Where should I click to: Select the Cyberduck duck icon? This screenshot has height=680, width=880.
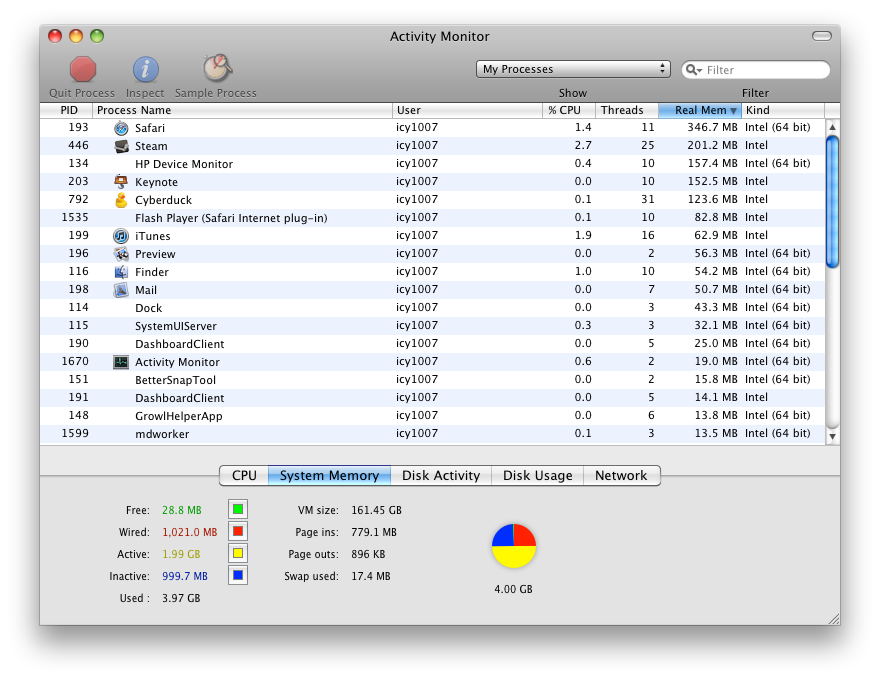tap(121, 200)
